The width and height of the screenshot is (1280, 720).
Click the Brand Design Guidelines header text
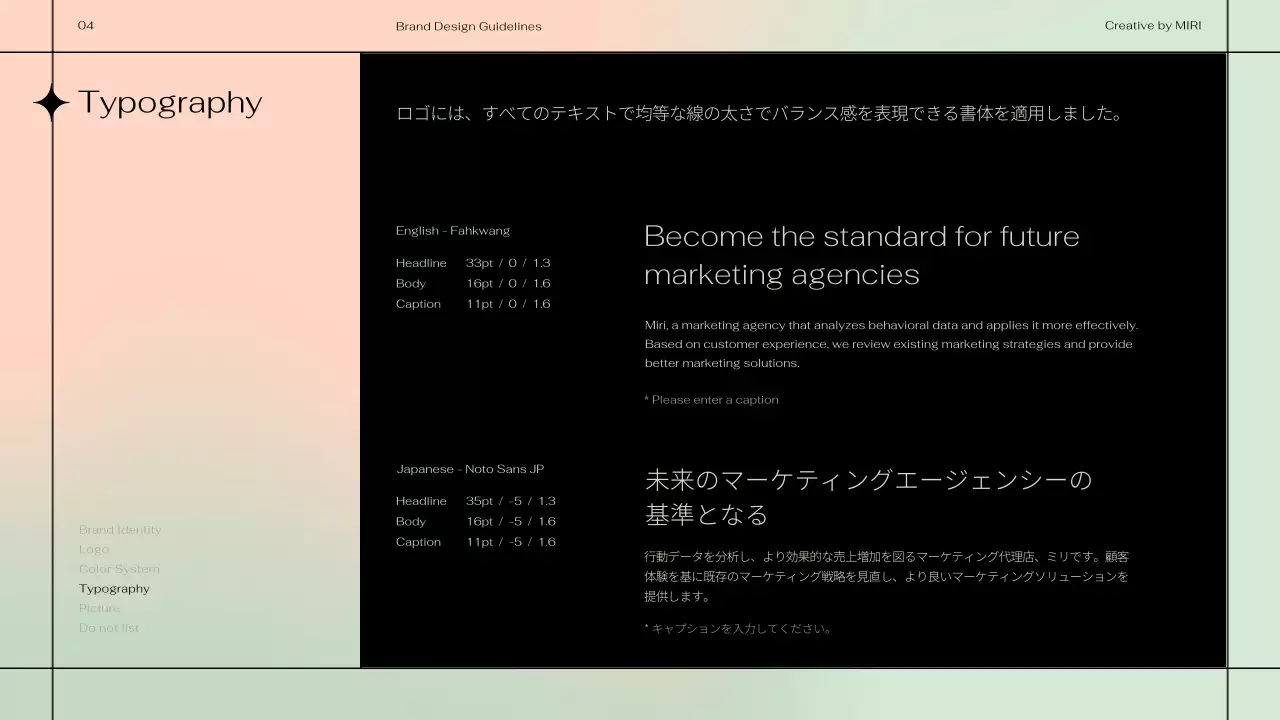(468, 26)
